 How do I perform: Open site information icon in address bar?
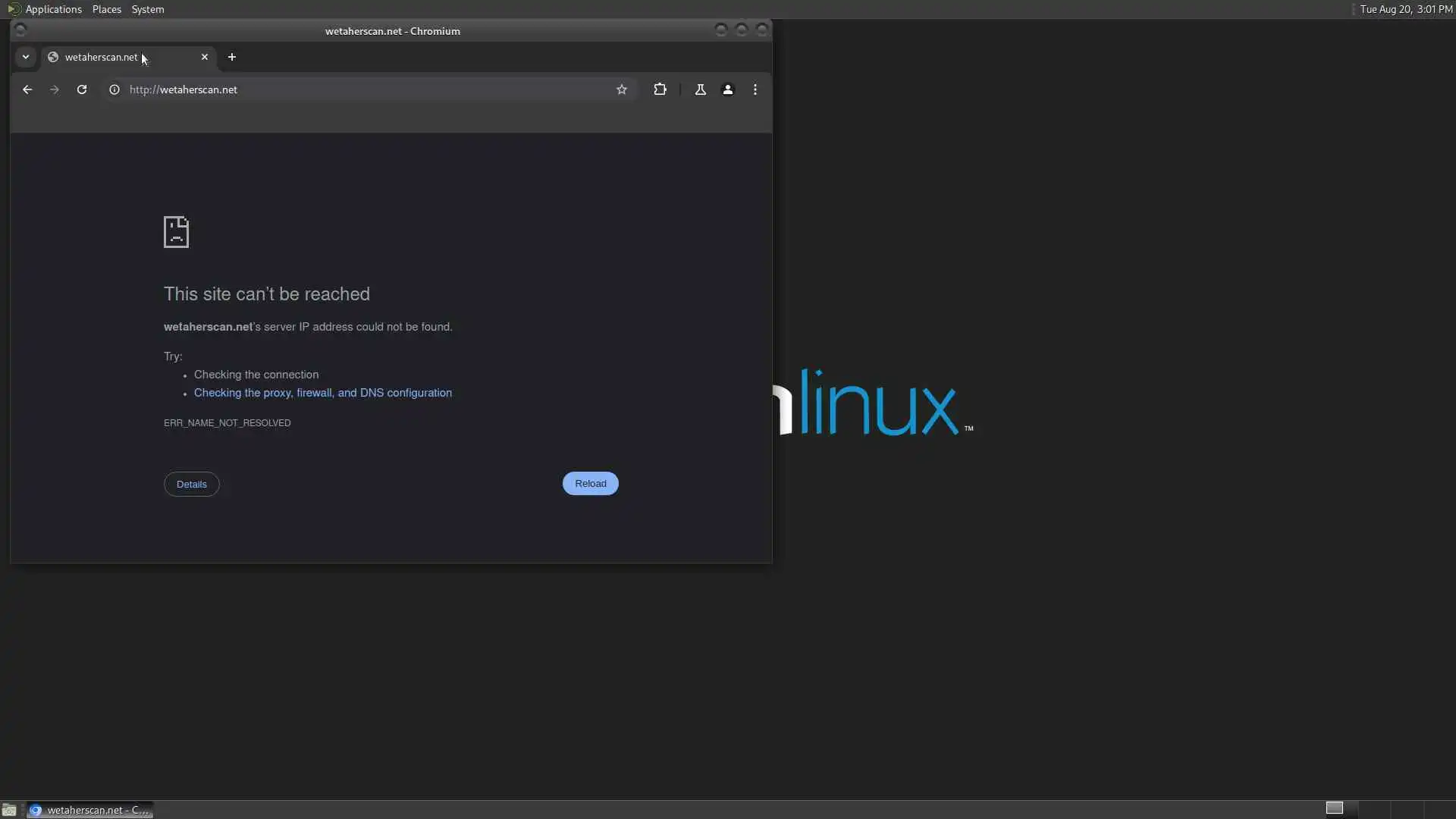click(115, 89)
